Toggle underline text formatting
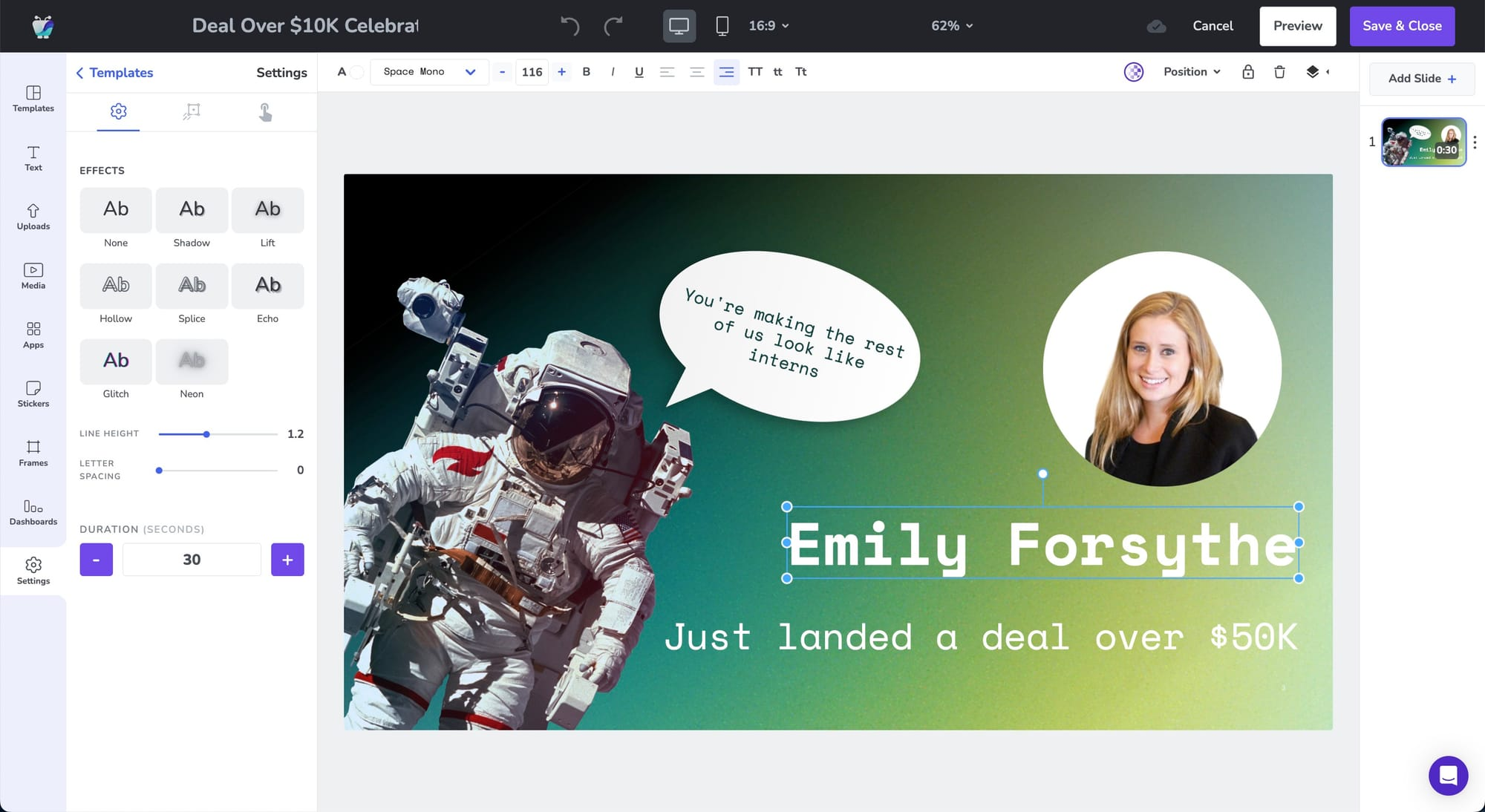 (x=639, y=72)
